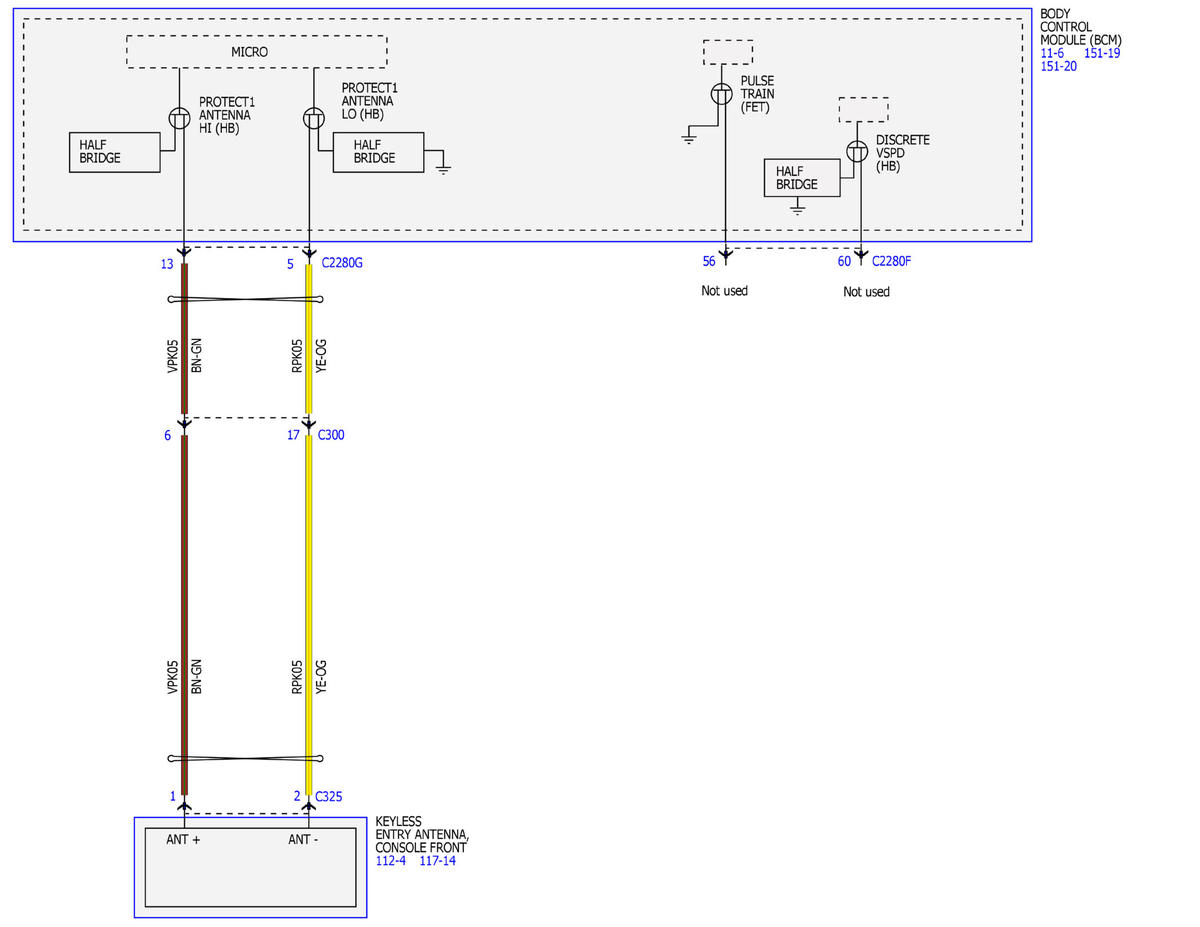Viewport: 1200px width, 927px height.
Task: Select the ANT - terminal label
Action: [x=303, y=840]
